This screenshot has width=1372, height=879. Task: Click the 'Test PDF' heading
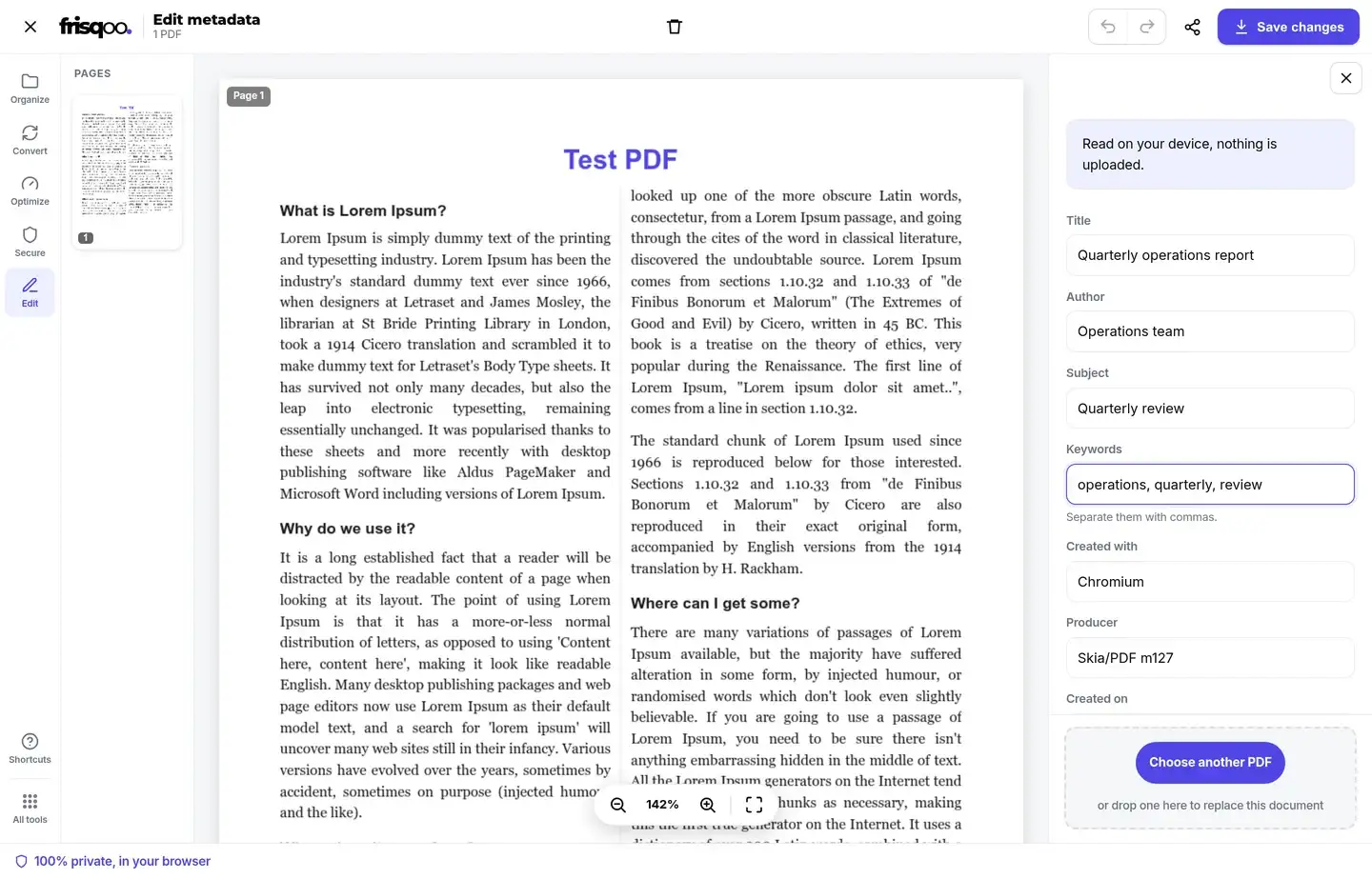[x=620, y=159]
